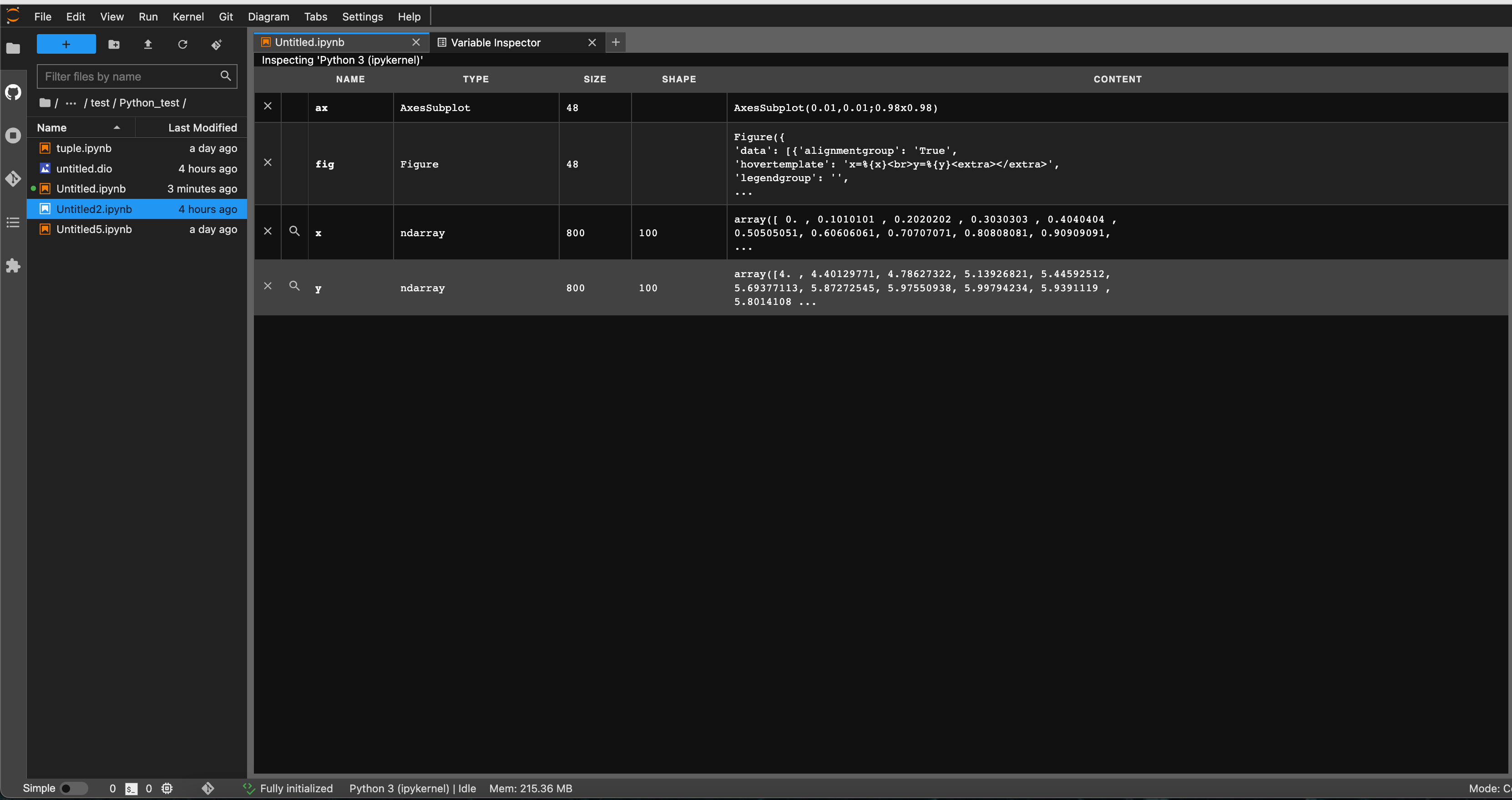Open the GitHub sidebar panel
Viewport: 1512px width, 800px height.
[x=13, y=92]
